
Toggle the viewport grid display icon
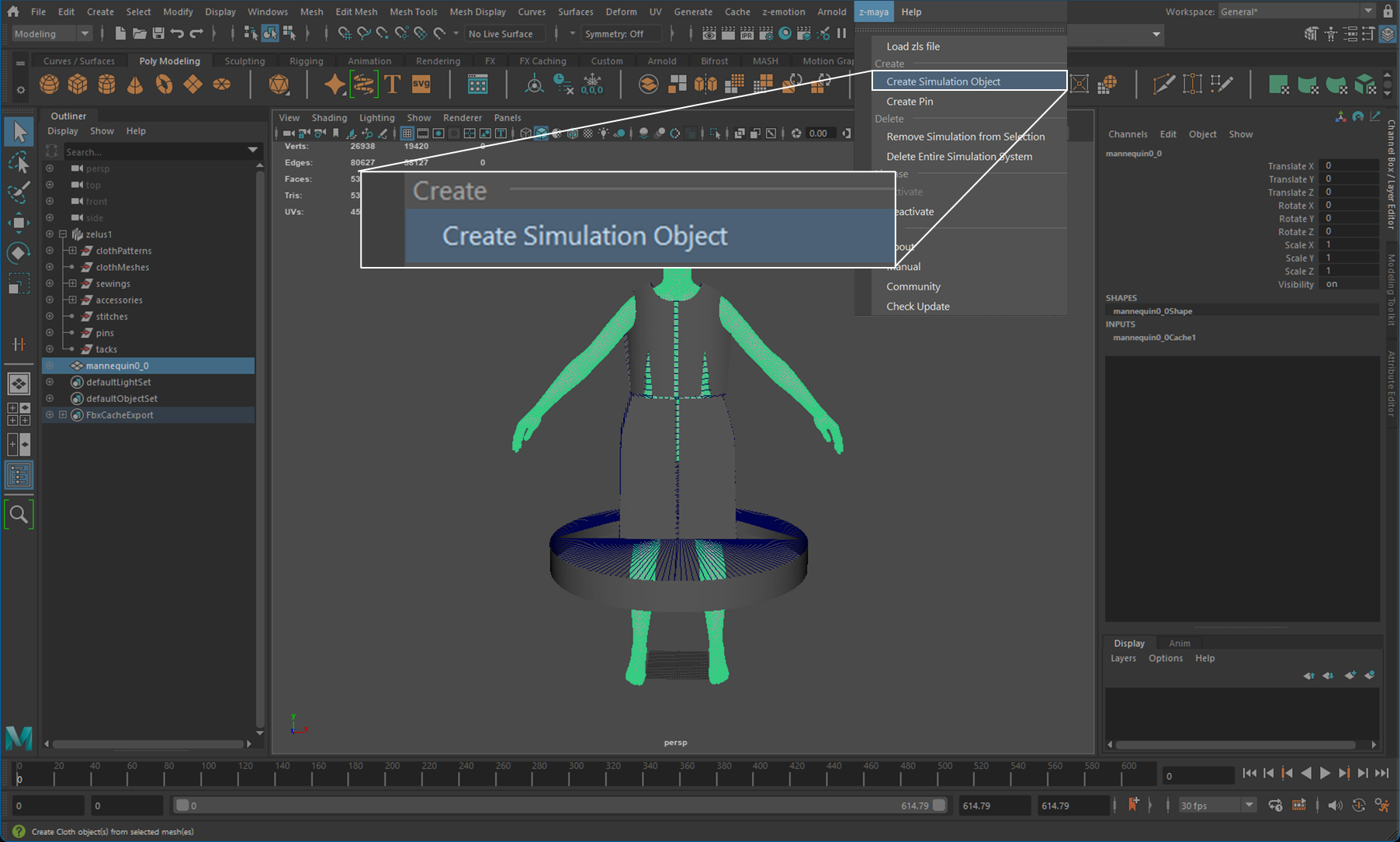407,133
